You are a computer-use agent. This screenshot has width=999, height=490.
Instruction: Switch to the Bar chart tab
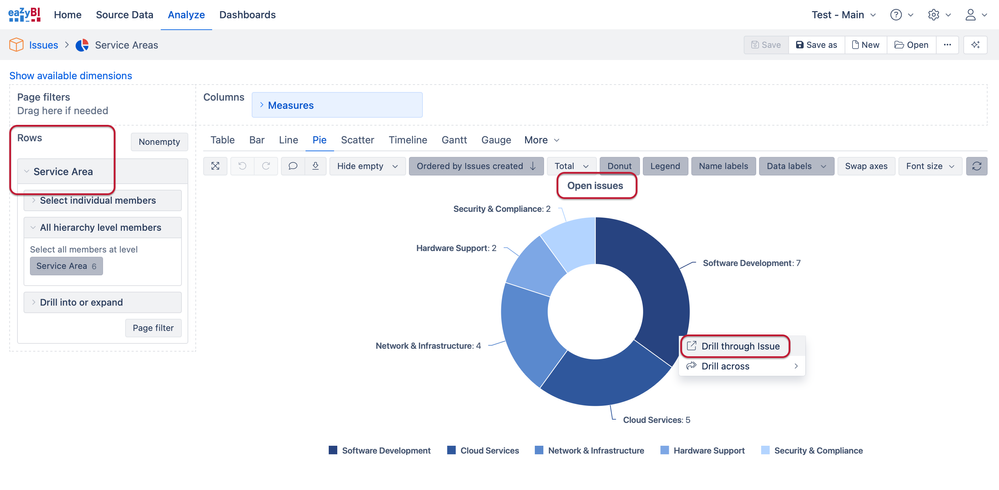pyautogui.click(x=257, y=140)
